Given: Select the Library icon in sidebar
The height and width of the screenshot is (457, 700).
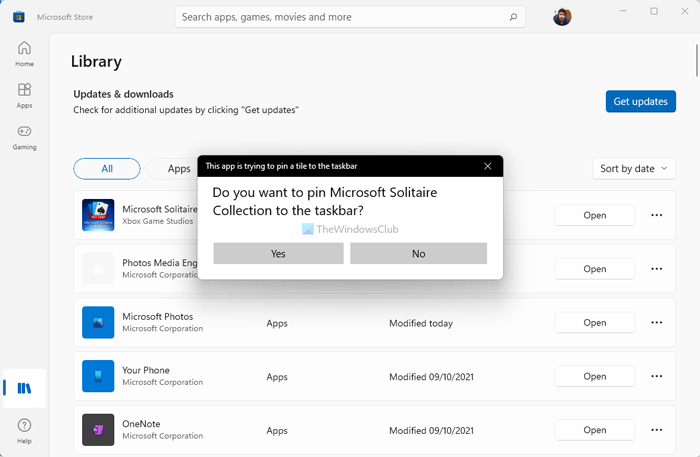Looking at the screenshot, I should (24, 388).
